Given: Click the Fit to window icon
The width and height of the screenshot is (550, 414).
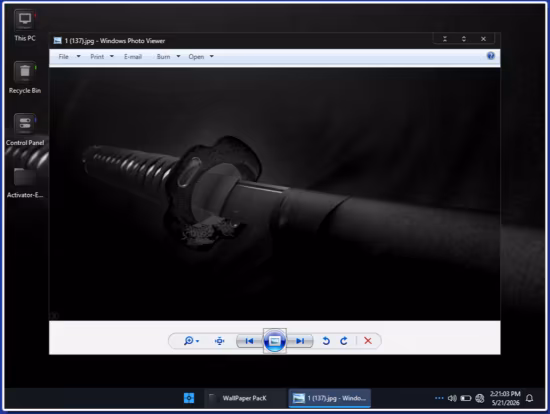Looking at the screenshot, I should (x=220, y=341).
